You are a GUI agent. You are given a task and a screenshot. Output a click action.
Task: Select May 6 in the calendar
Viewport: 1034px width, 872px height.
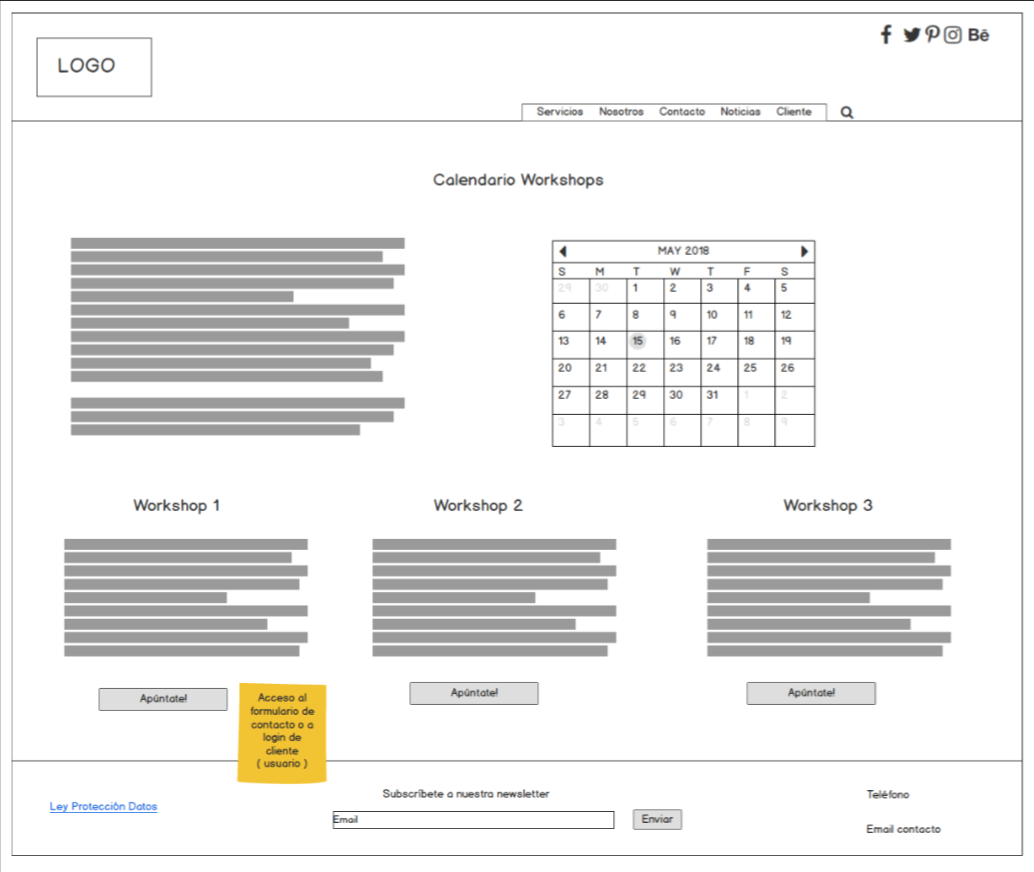(x=571, y=318)
